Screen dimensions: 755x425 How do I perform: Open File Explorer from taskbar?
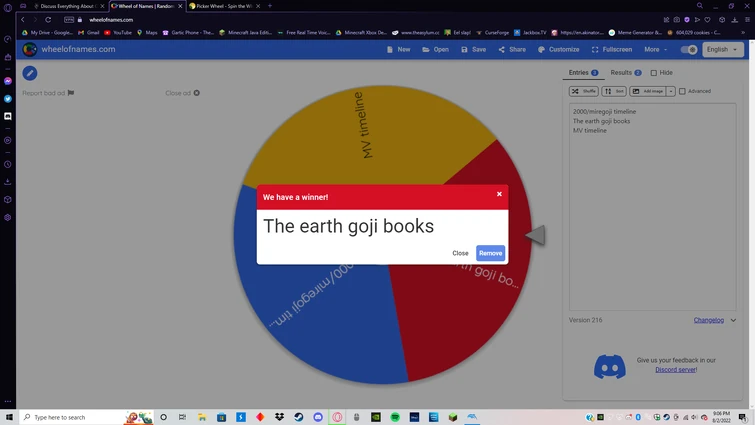pyautogui.click(x=202, y=417)
